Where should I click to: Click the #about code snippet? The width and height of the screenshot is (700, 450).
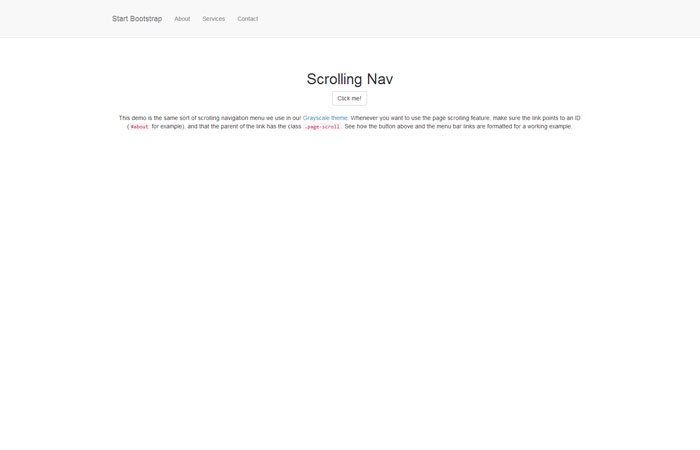[x=139, y=127]
